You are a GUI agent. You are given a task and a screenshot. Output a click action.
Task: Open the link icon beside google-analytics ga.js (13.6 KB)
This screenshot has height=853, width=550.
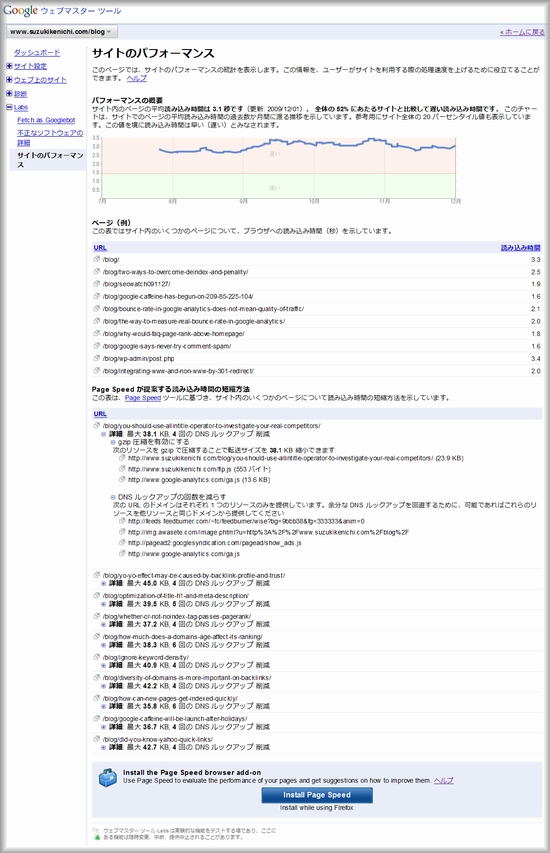pyautogui.click(x=122, y=479)
